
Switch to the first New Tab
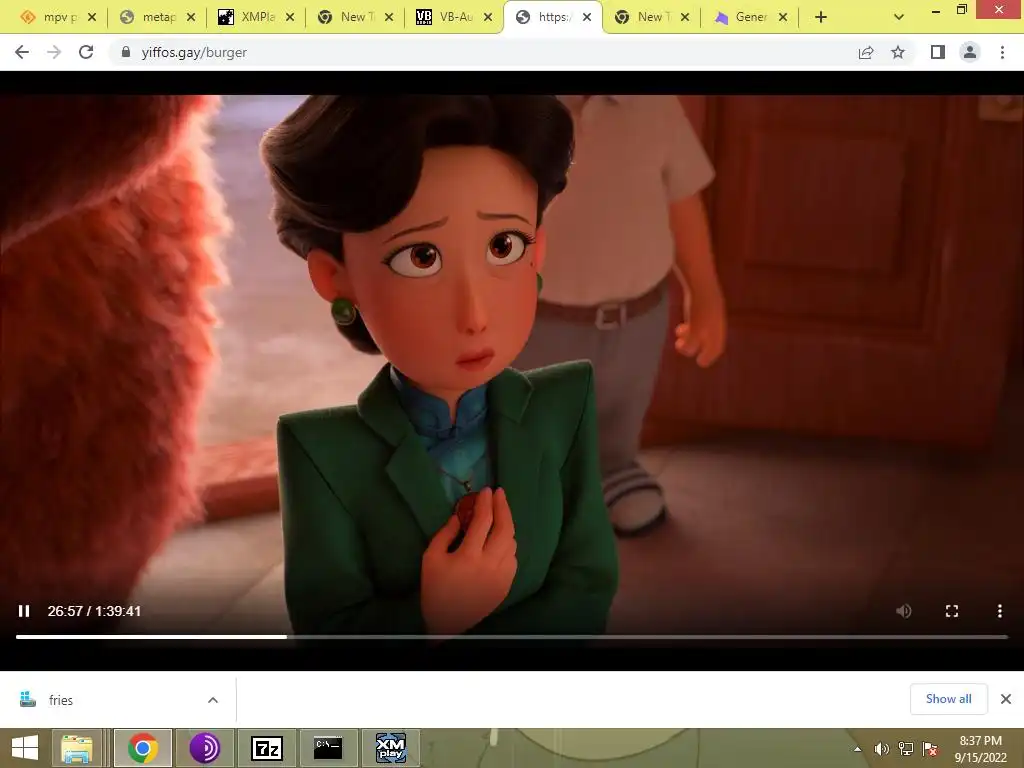tap(353, 17)
